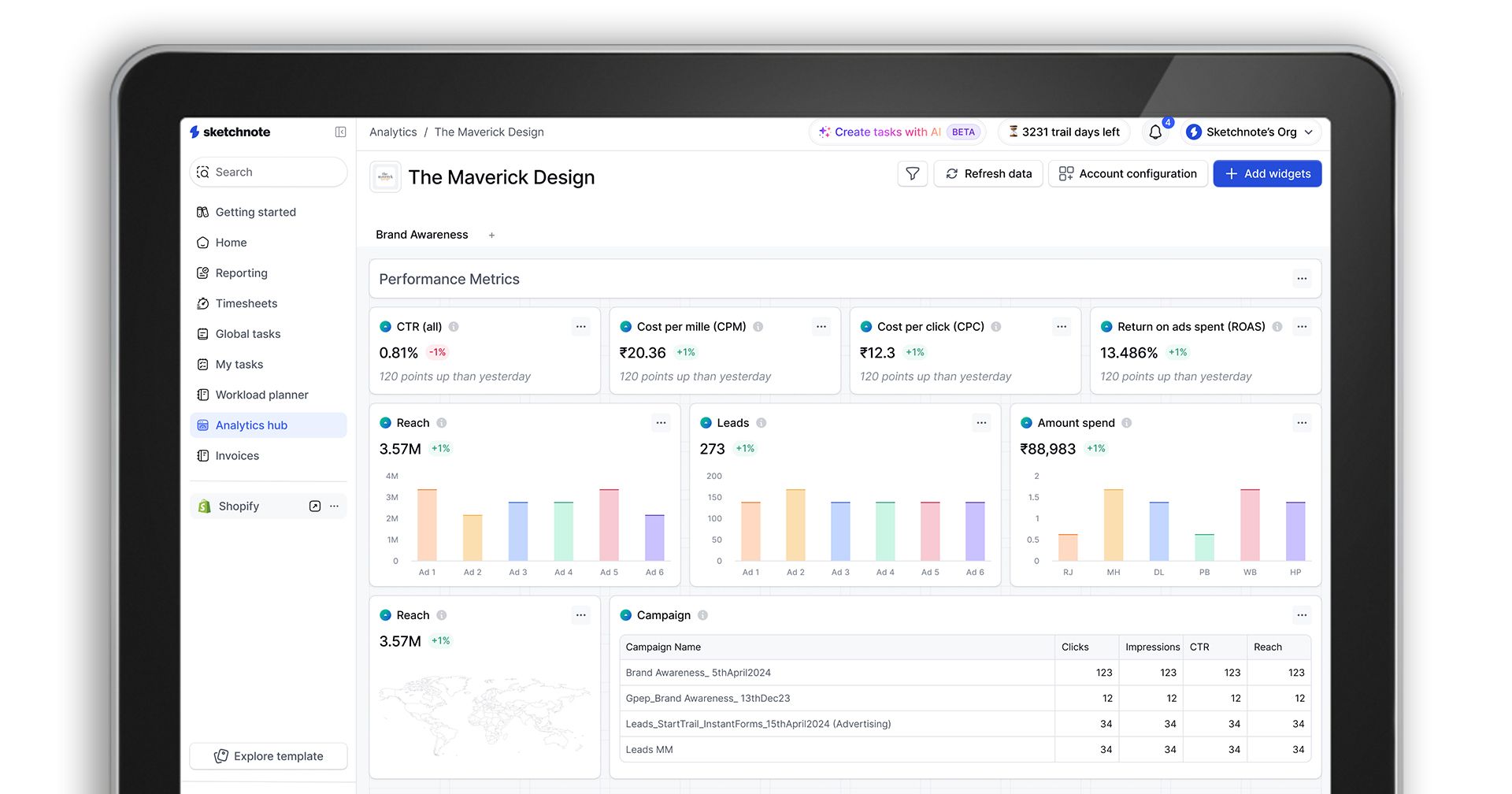
Task: Click the Impressions column header
Action: (x=1152, y=647)
